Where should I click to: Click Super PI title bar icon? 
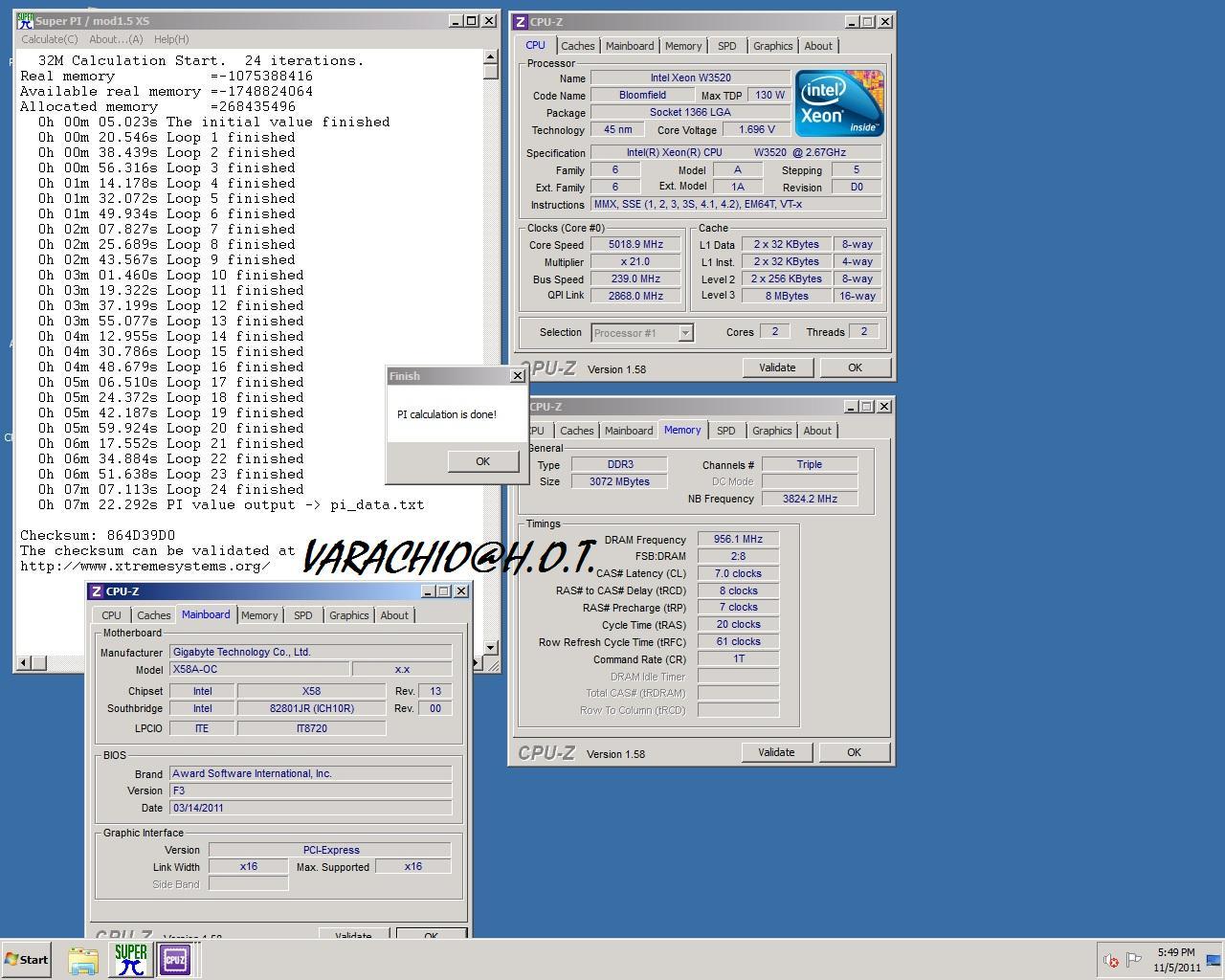point(25,20)
